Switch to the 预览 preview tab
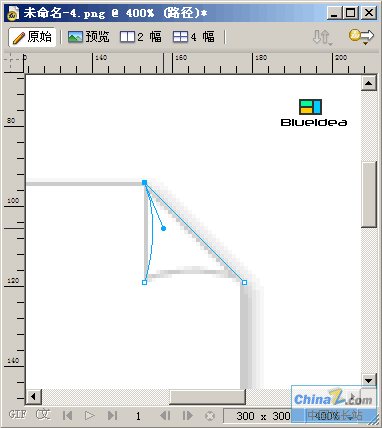The width and height of the screenshot is (382, 428). [x=89, y=37]
